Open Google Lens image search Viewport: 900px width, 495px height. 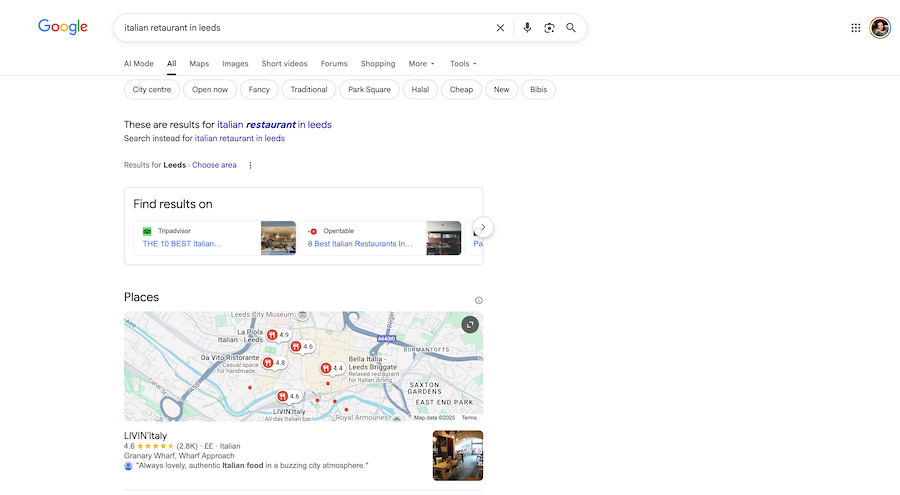(549, 28)
